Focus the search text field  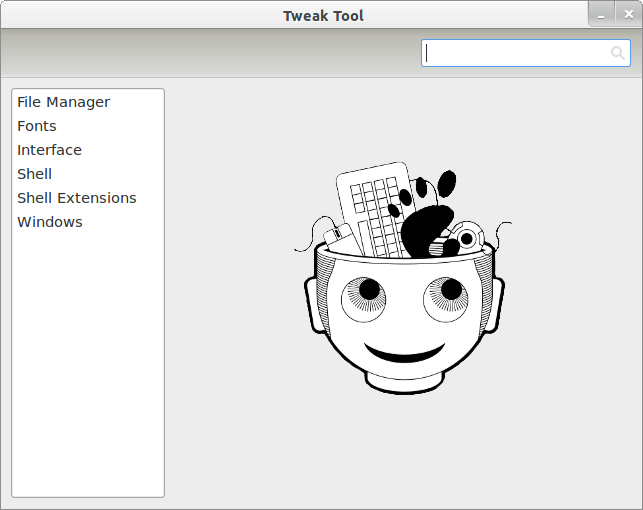pyautogui.click(x=525, y=53)
